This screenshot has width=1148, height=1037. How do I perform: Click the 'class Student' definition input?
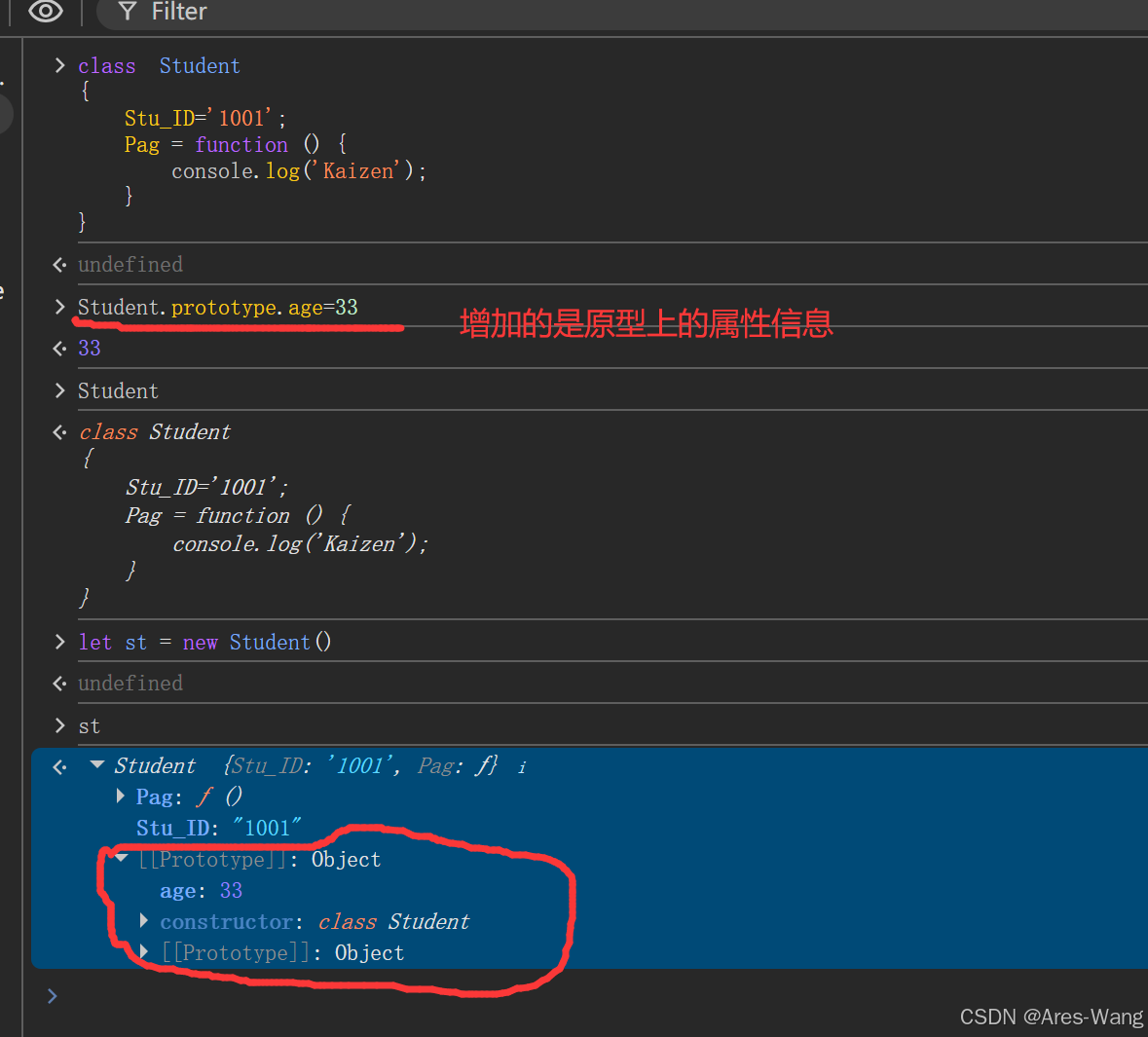[159, 66]
